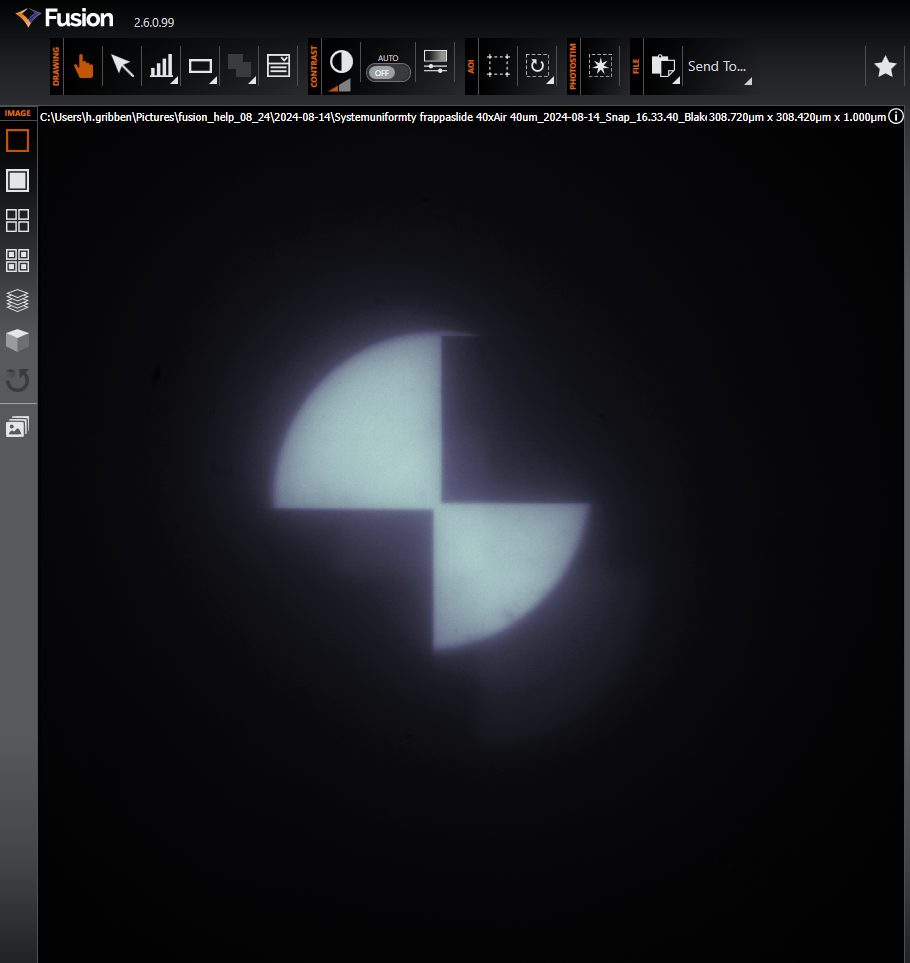Expand the AOI rotate reset dropdown
910x963 pixels.
(x=538, y=66)
